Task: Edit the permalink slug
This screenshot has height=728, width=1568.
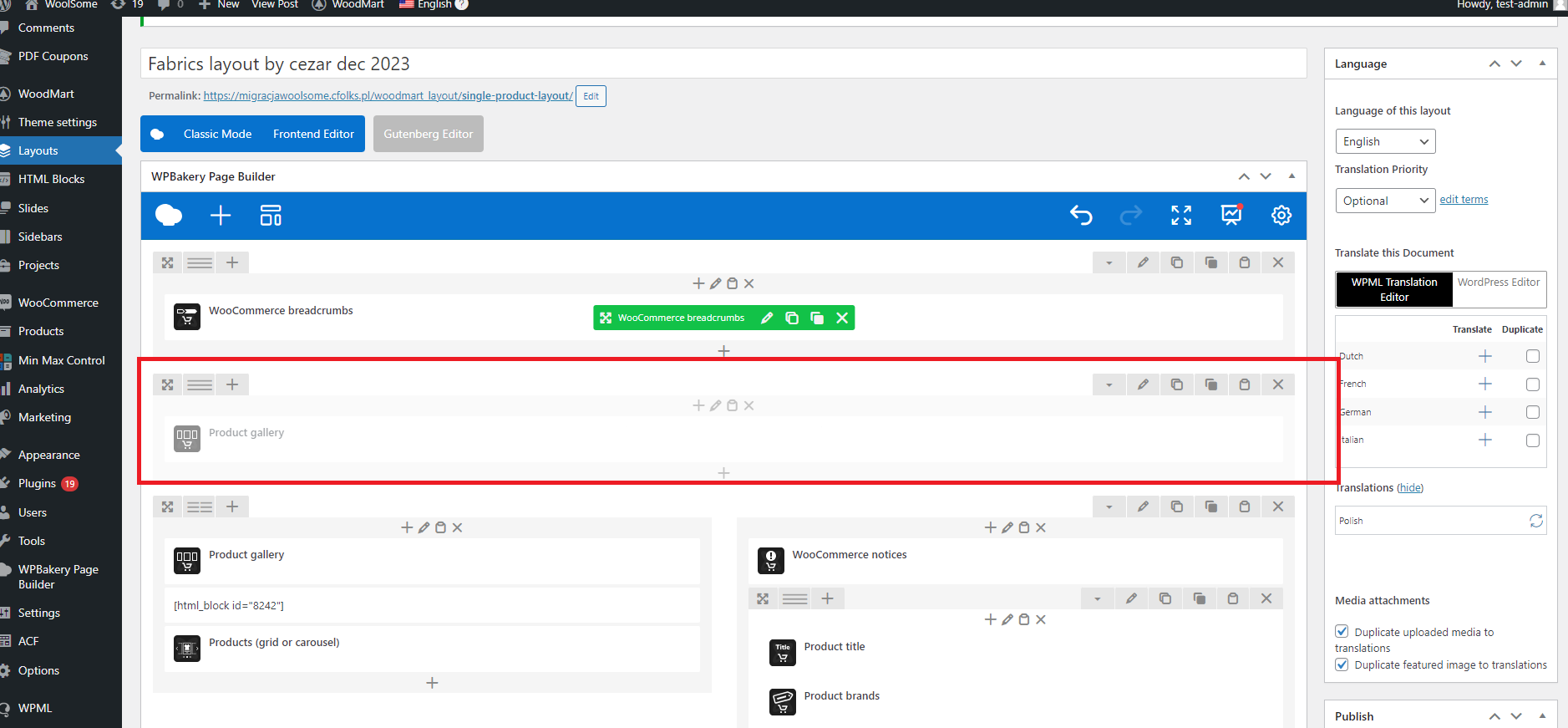Action: click(591, 96)
